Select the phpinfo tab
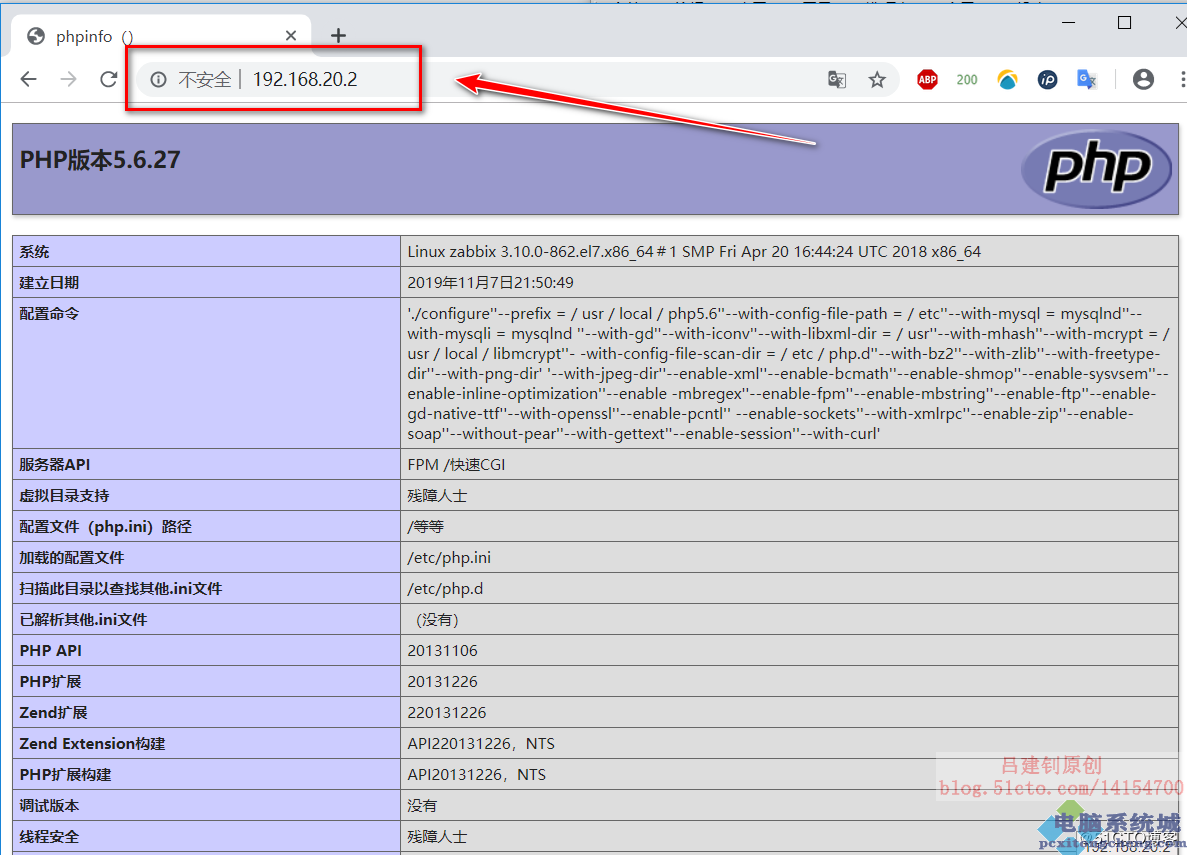This screenshot has height=855, width=1187. click(161, 36)
